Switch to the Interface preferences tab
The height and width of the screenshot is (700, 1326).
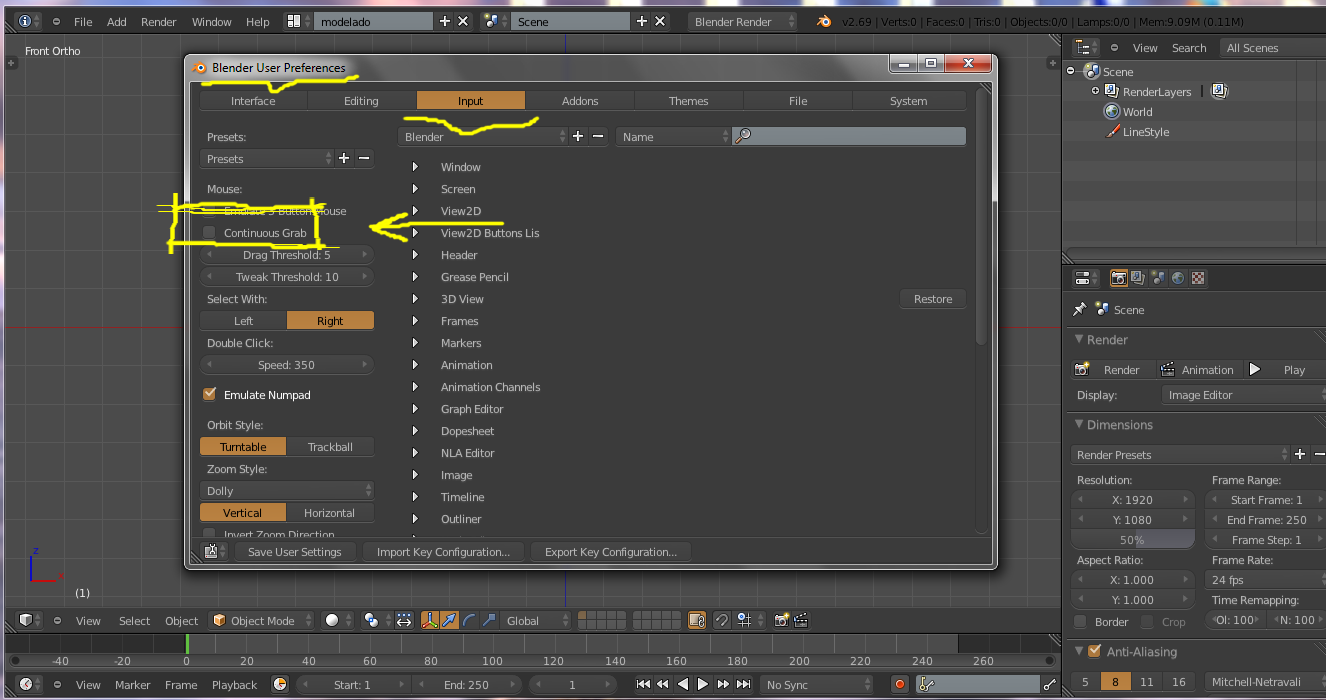point(253,101)
